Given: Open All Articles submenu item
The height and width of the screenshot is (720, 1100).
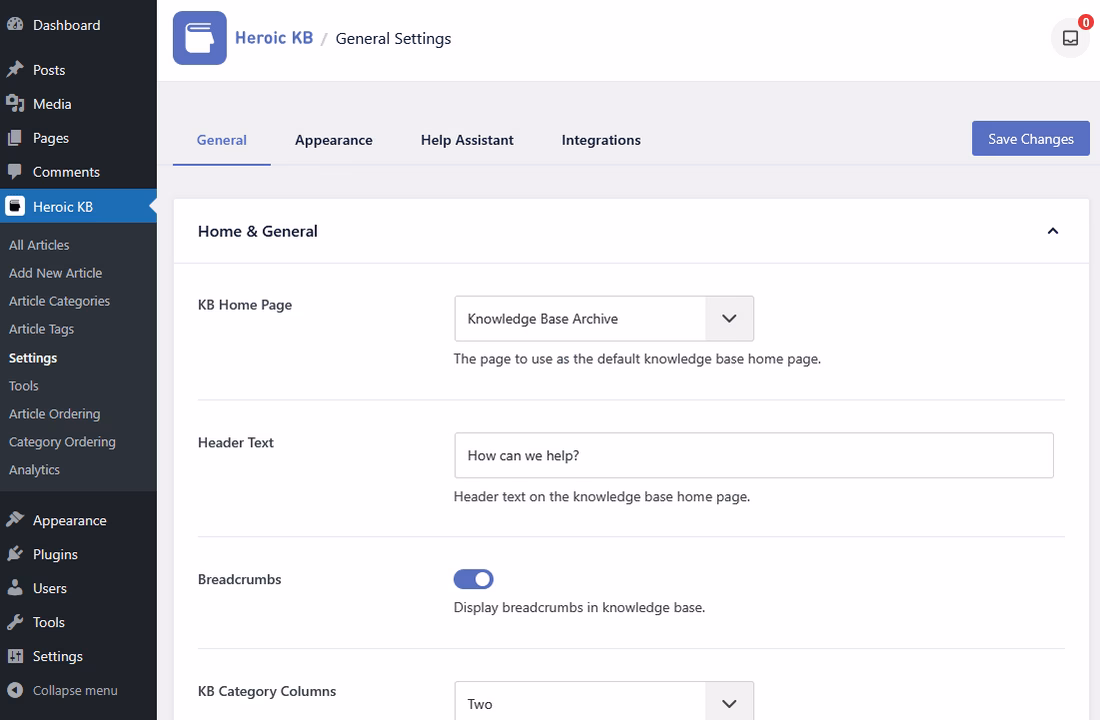Looking at the screenshot, I should click(x=39, y=245).
